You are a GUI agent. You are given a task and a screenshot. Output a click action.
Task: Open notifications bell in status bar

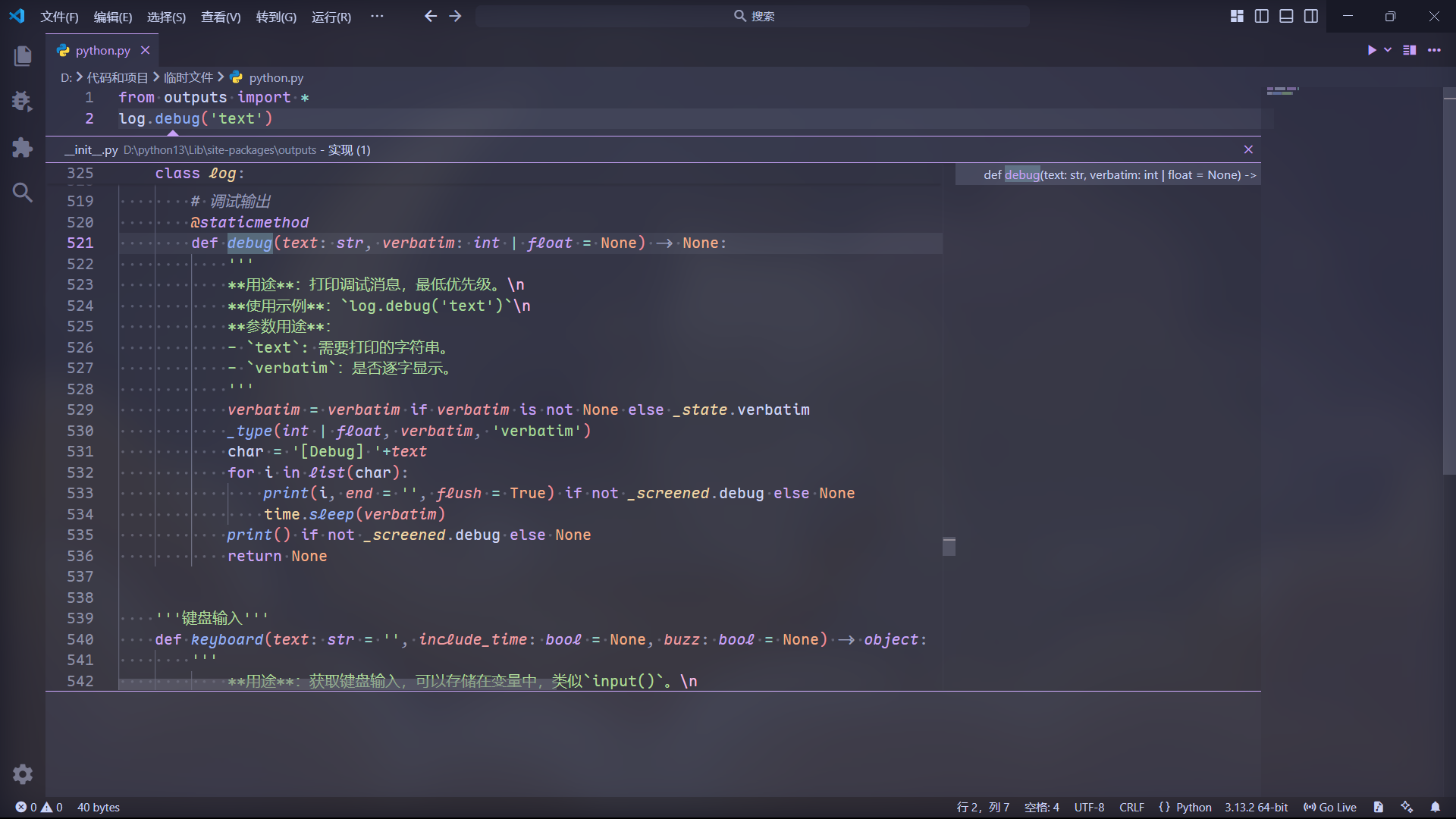tap(1435, 807)
